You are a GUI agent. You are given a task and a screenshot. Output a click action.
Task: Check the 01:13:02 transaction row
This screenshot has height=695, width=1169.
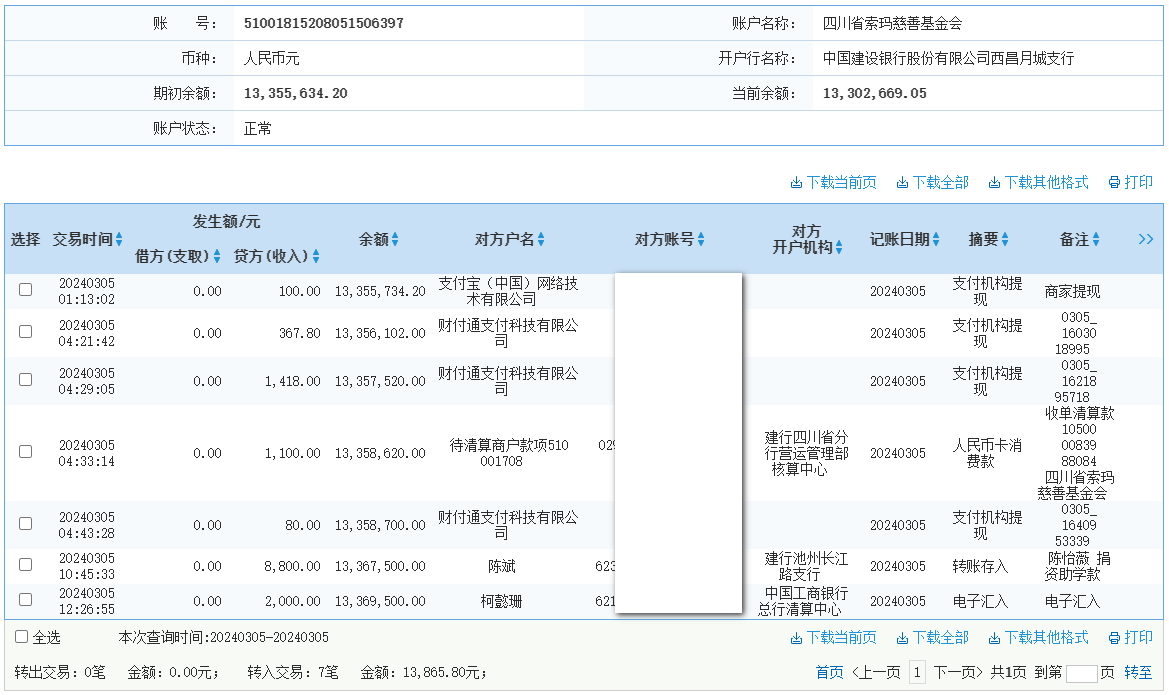click(25, 289)
